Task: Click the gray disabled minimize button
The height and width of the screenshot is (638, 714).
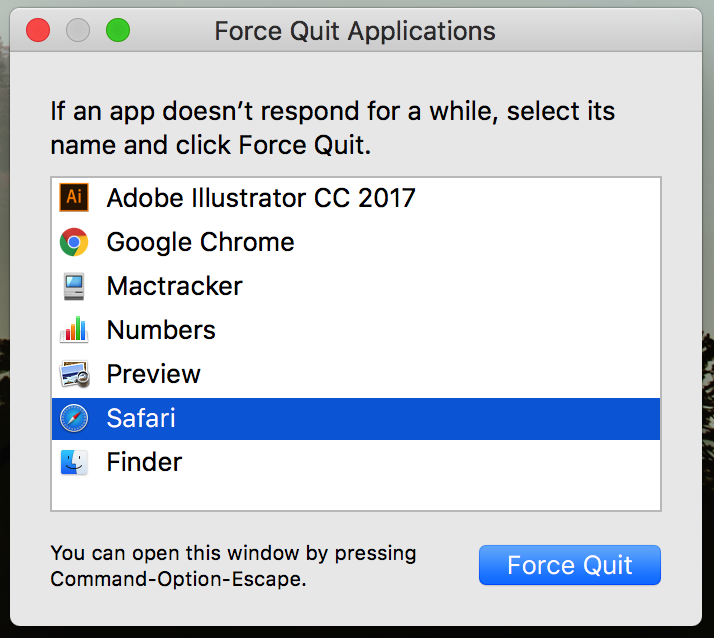Action: point(78,30)
